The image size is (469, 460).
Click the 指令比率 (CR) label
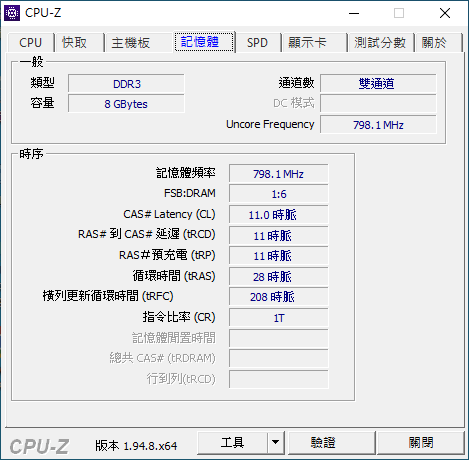179,317
